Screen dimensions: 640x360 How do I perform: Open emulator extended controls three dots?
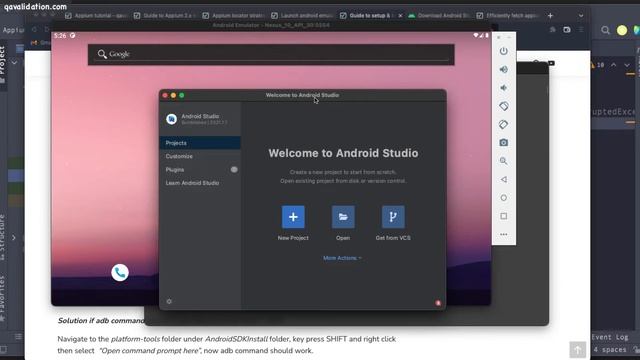(x=504, y=234)
